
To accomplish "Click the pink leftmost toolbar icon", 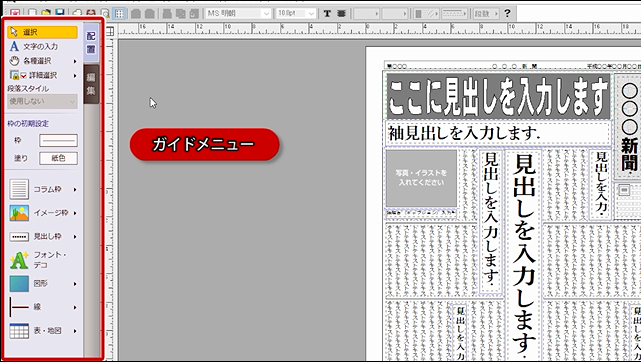I will (15, 13).
